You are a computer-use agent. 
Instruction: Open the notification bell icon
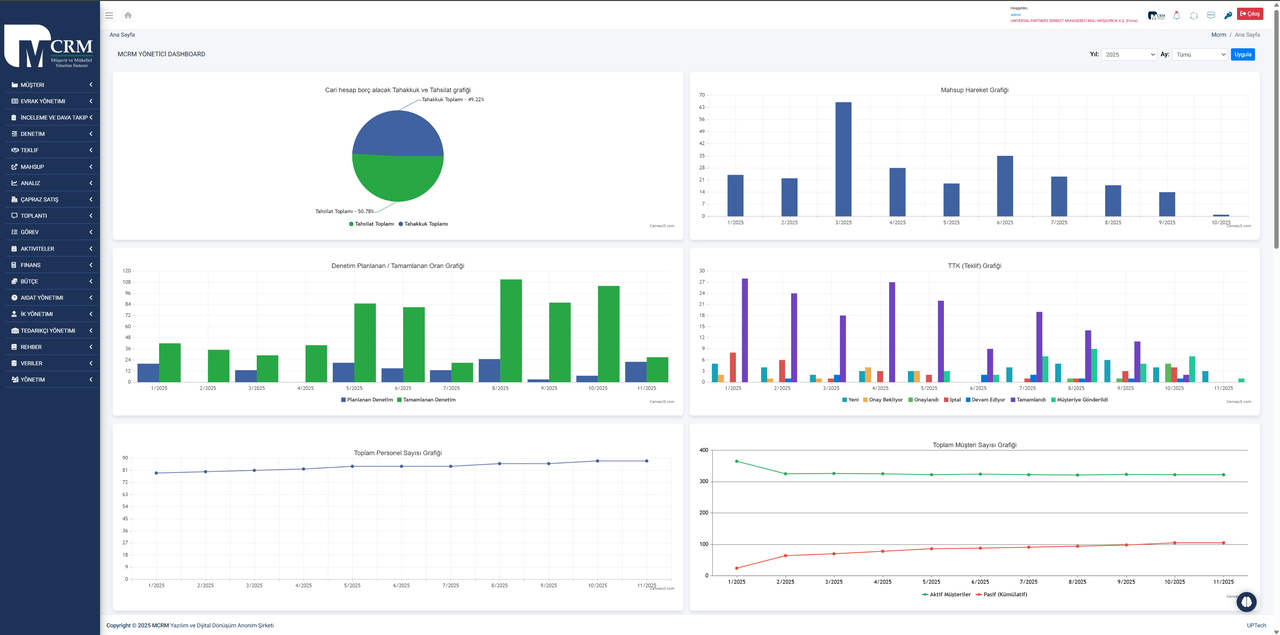[x=1177, y=15]
